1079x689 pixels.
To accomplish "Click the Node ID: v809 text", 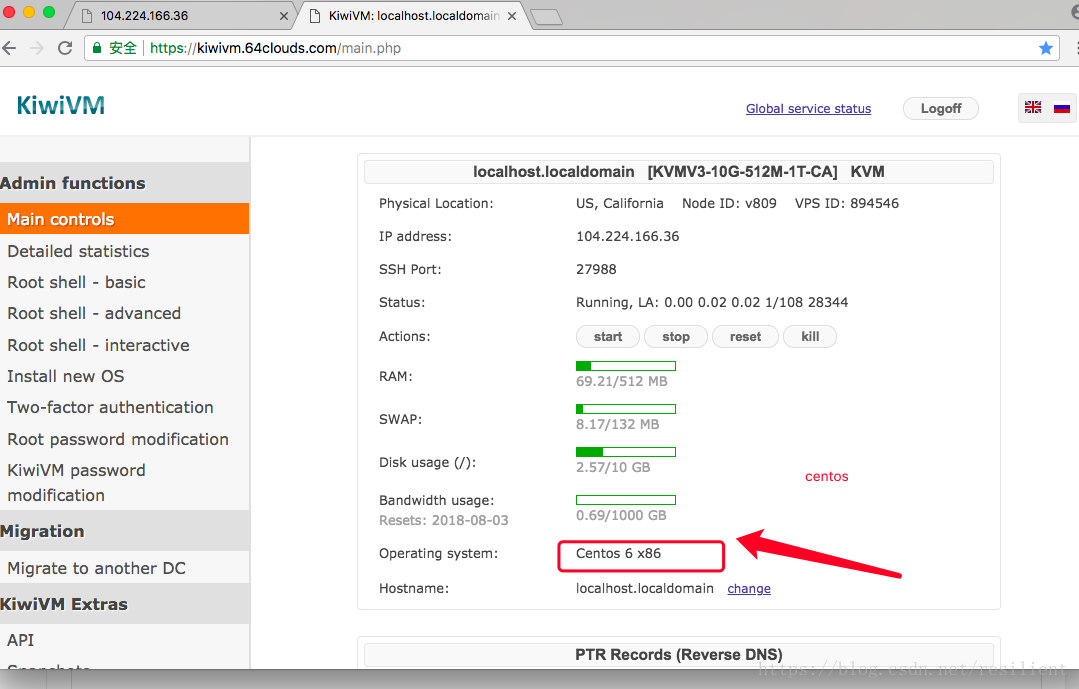I will coord(729,203).
